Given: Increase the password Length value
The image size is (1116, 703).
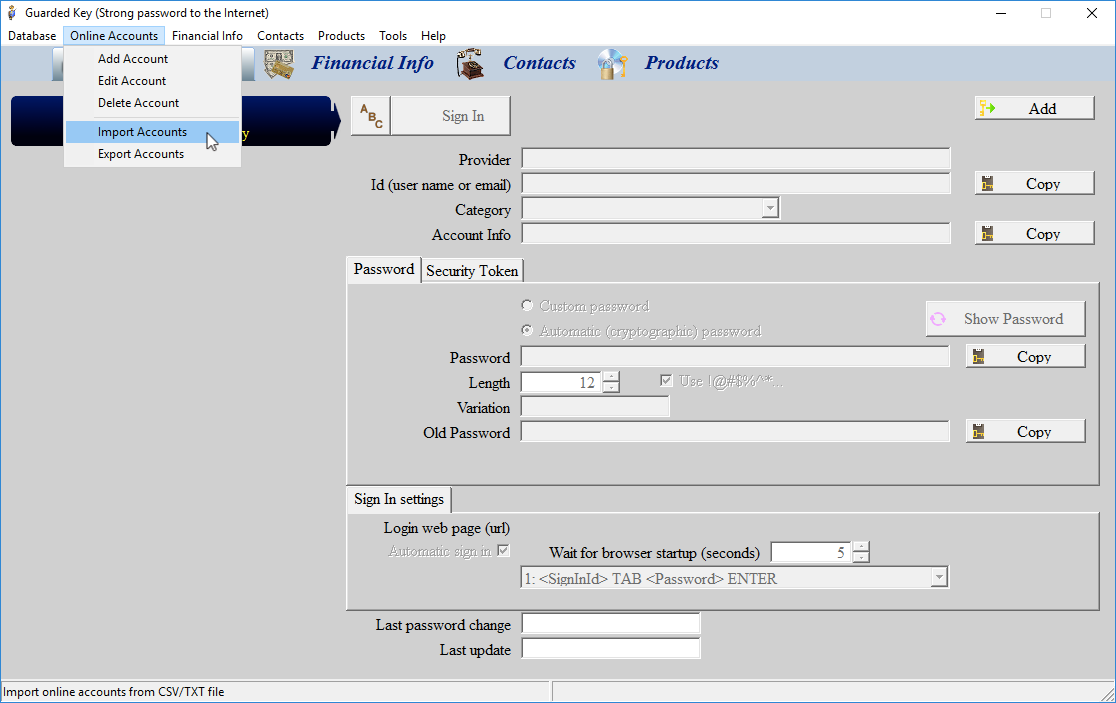Looking at the screenshot, I should pyautogui.click(x=611, y=377).
